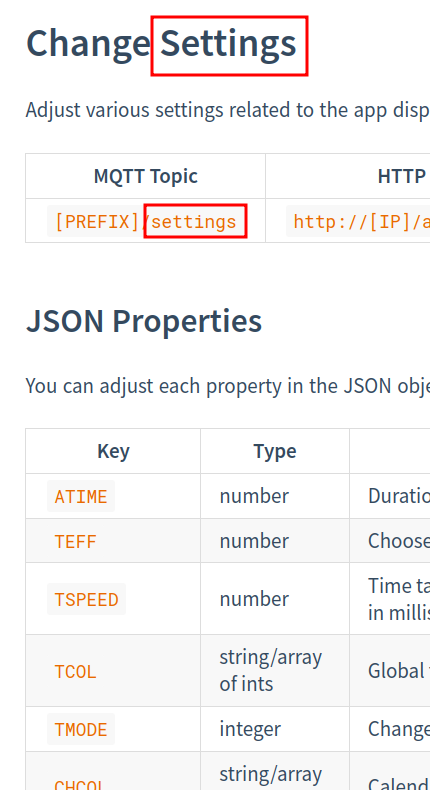Click the 'Adjust various settings' description paragraph

pos(228,109)
